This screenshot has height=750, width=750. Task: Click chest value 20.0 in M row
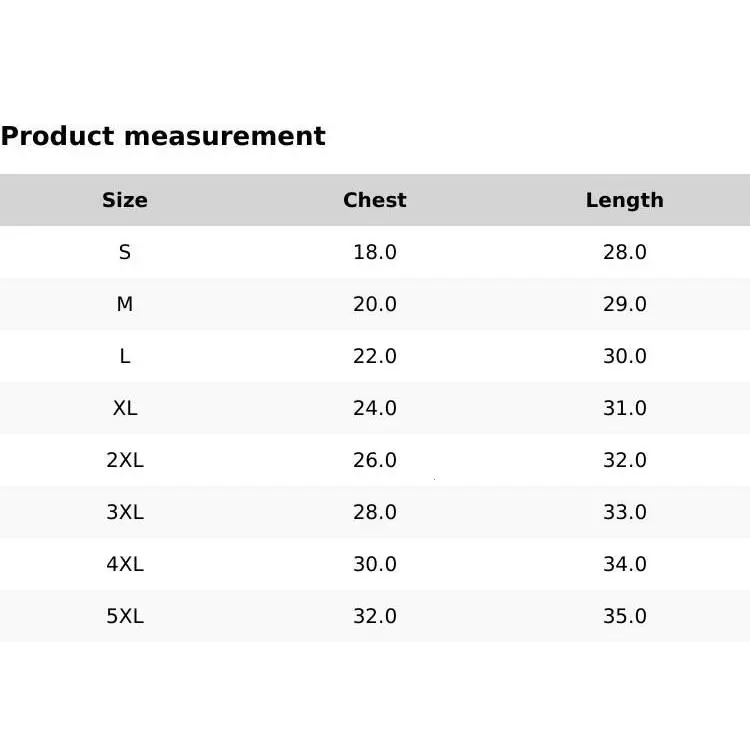(375, 304)
